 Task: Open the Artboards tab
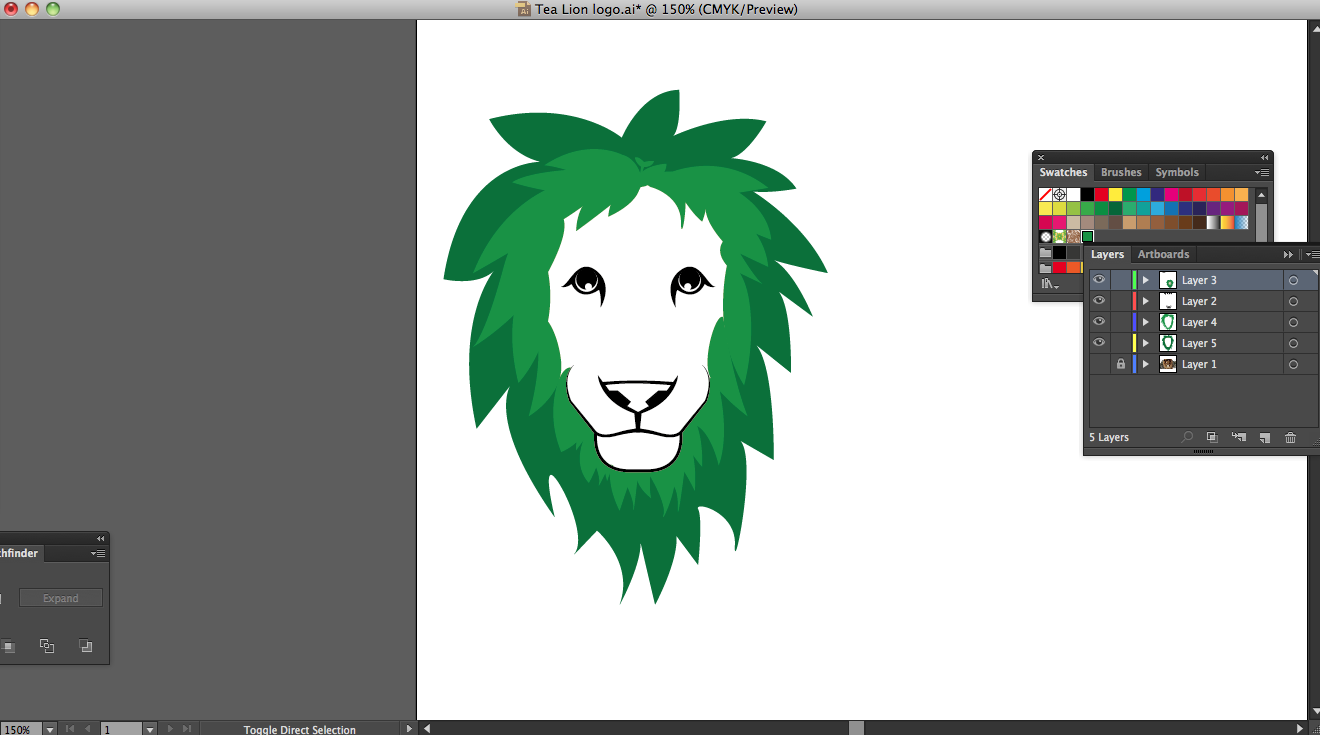pyautogui.click(x=1163, y=254)
